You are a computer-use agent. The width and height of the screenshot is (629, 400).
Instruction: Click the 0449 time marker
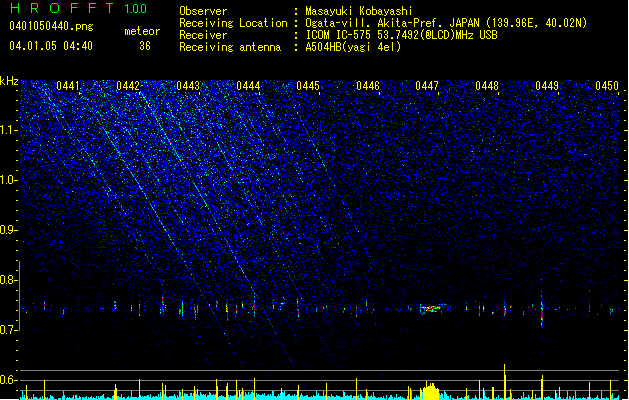547,86
